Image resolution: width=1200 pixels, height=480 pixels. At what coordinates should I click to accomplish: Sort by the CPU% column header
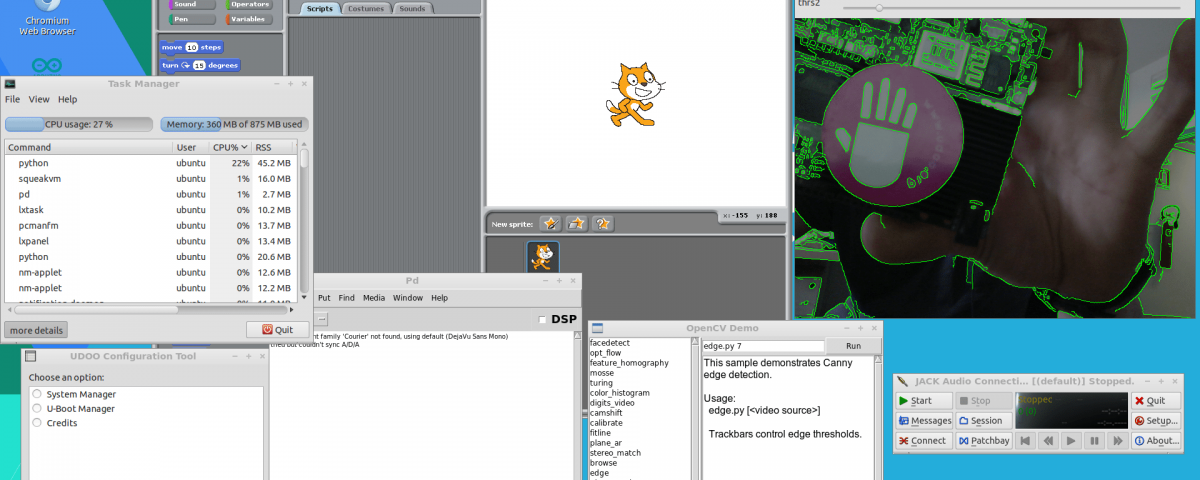(x=230, y=147)
